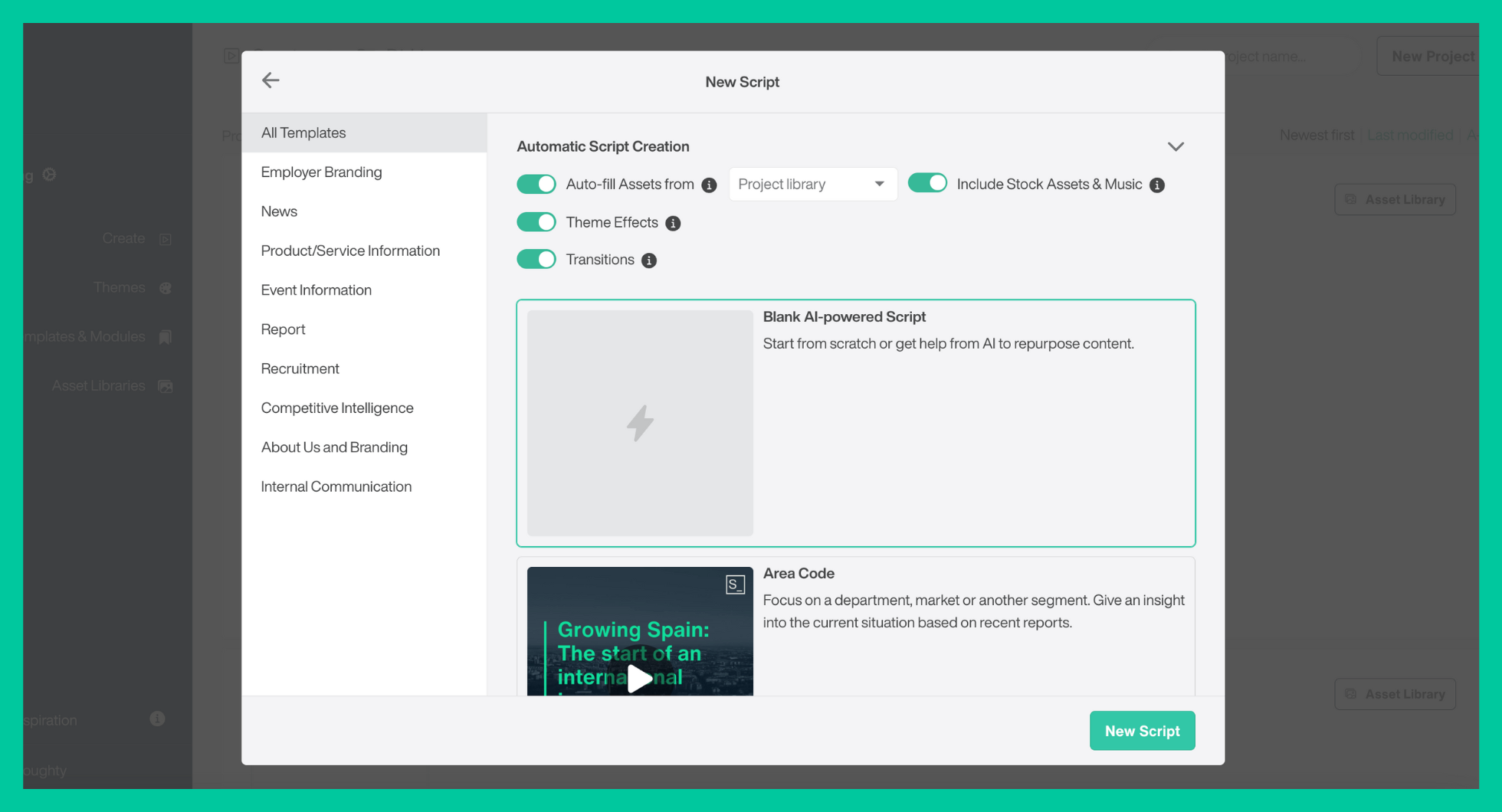
Task: Toggle off Auto-fill Assets switch
Action: [x=536, y=185]
